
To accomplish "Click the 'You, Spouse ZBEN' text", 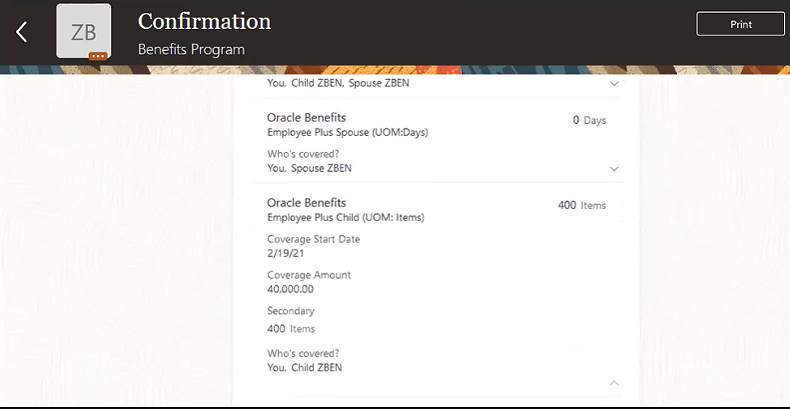I will pos(309,168).
